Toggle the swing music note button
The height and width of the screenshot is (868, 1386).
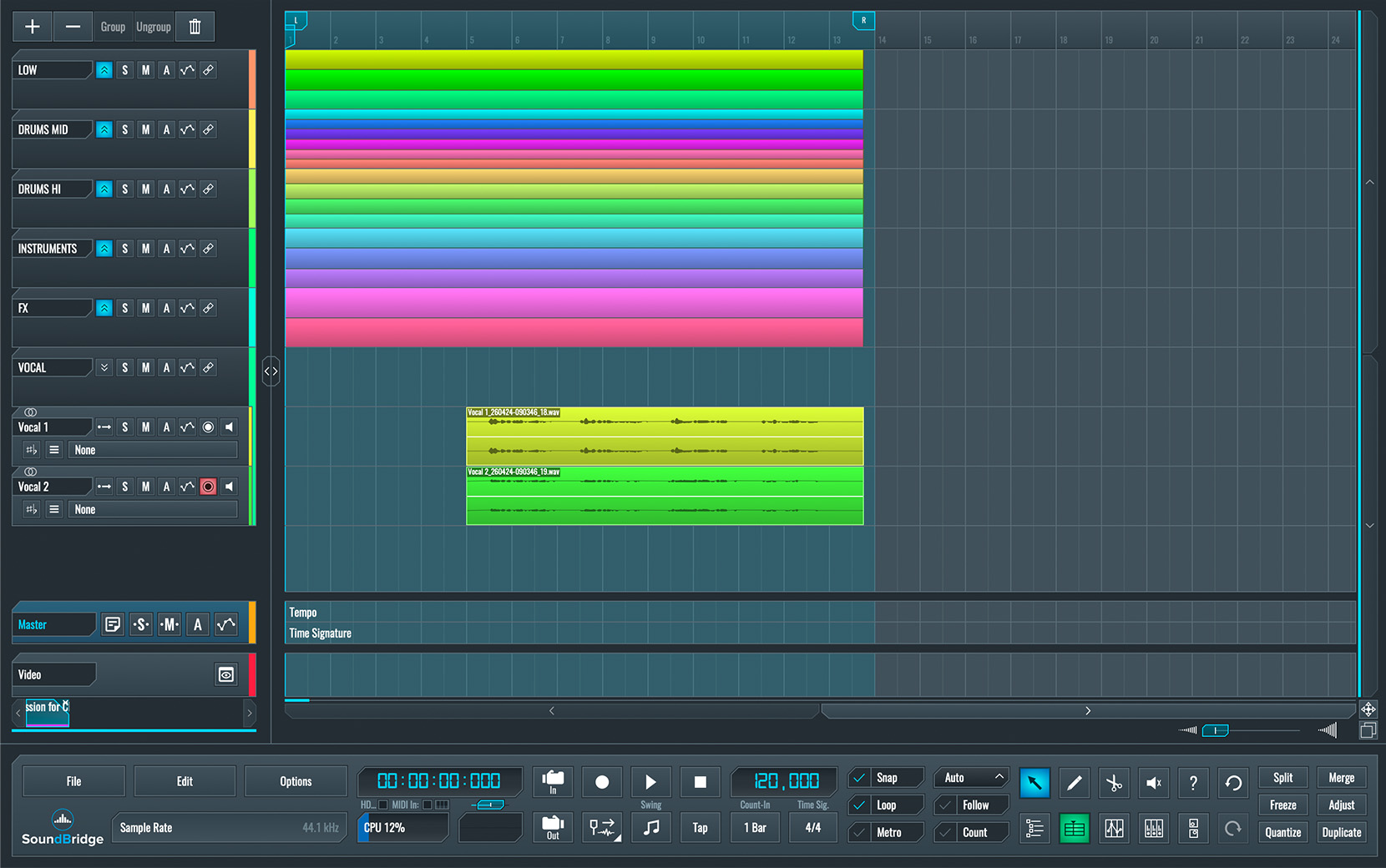click(x=651, y=827)
